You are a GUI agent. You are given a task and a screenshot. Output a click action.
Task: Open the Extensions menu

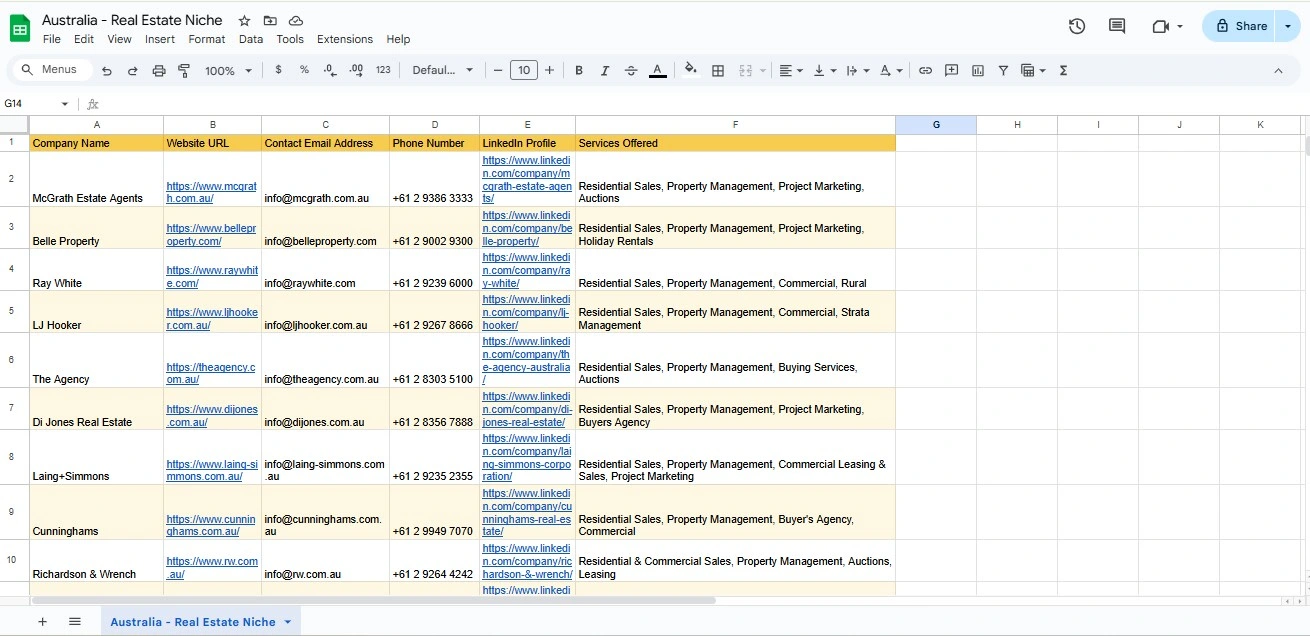[345, 40]
